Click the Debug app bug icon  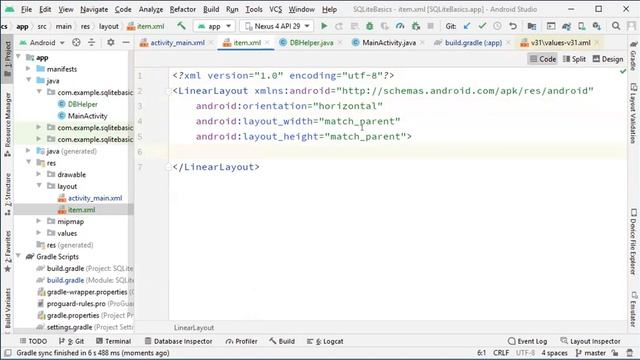(x=369, y=26)
